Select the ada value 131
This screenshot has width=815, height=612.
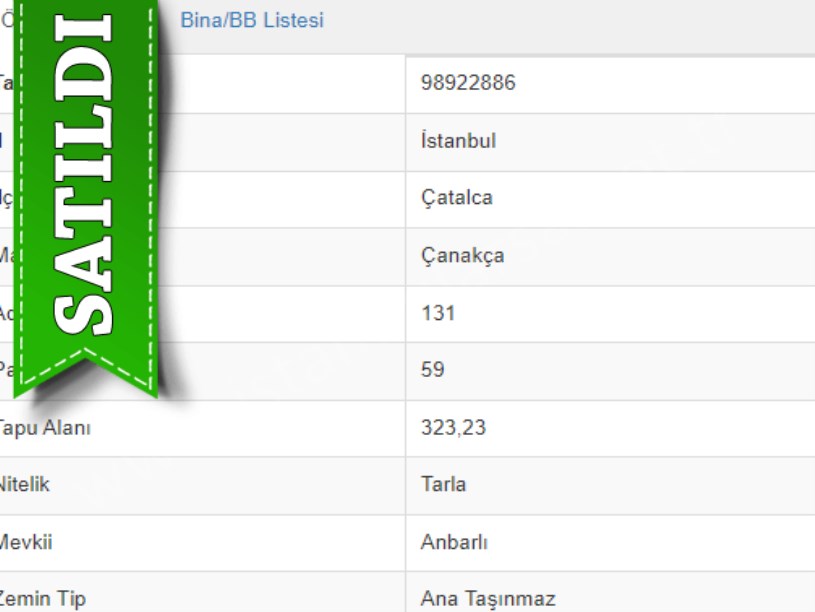point(438,313)
